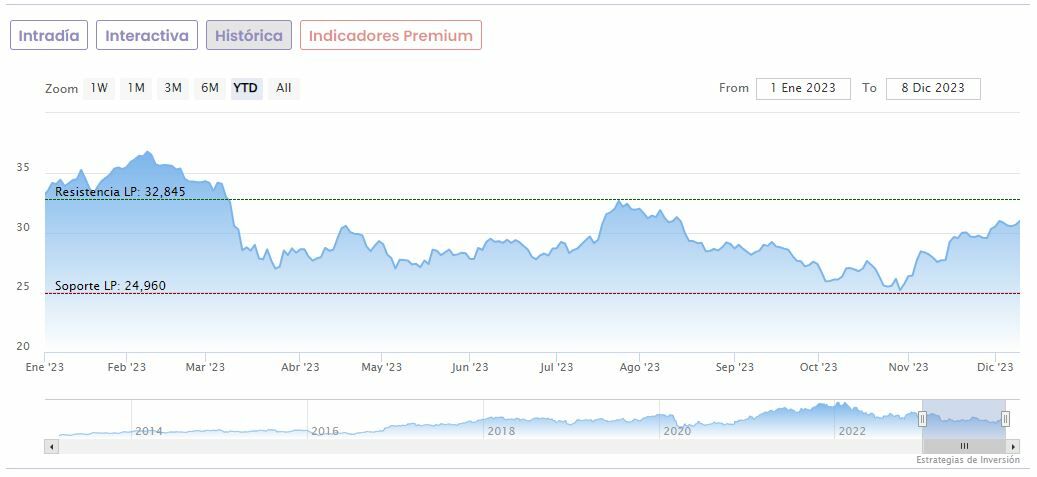1037x477 pixels.
Task: Choose the 6M zoom range
Action: coord(209,88)
